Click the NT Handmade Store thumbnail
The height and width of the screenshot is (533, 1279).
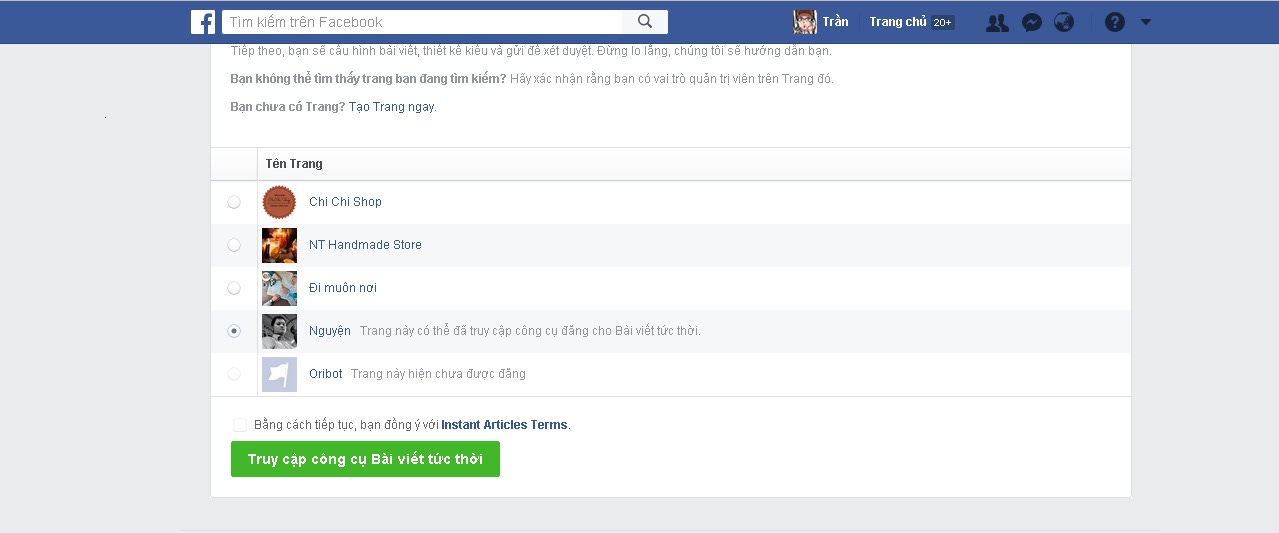pos(279,245)
